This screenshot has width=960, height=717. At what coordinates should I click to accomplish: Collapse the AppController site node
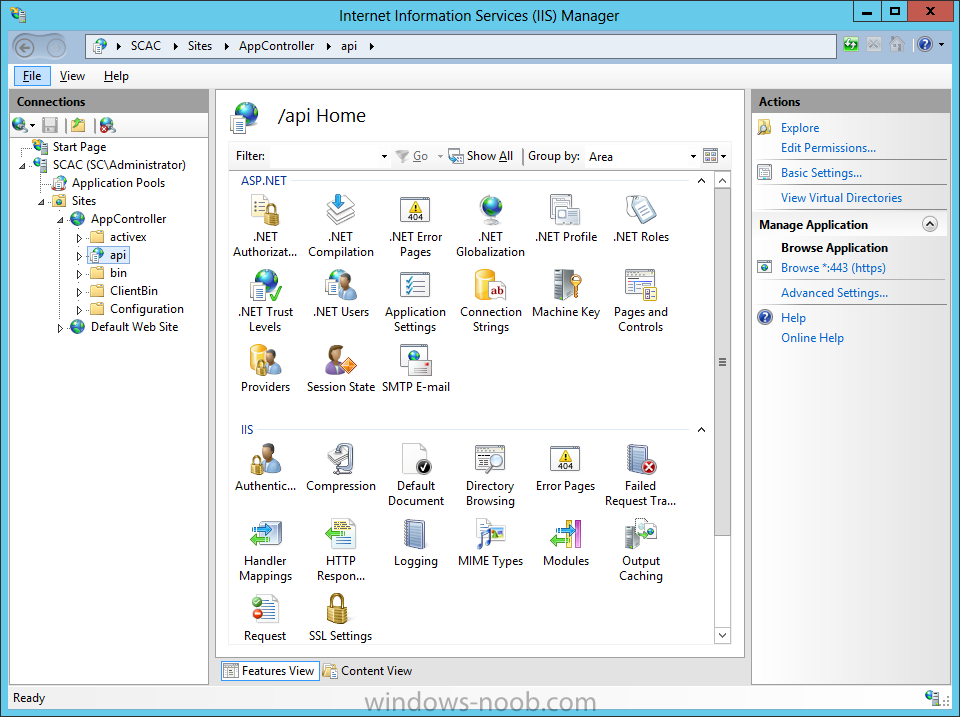pyautogui.click(x=60, y=220)
